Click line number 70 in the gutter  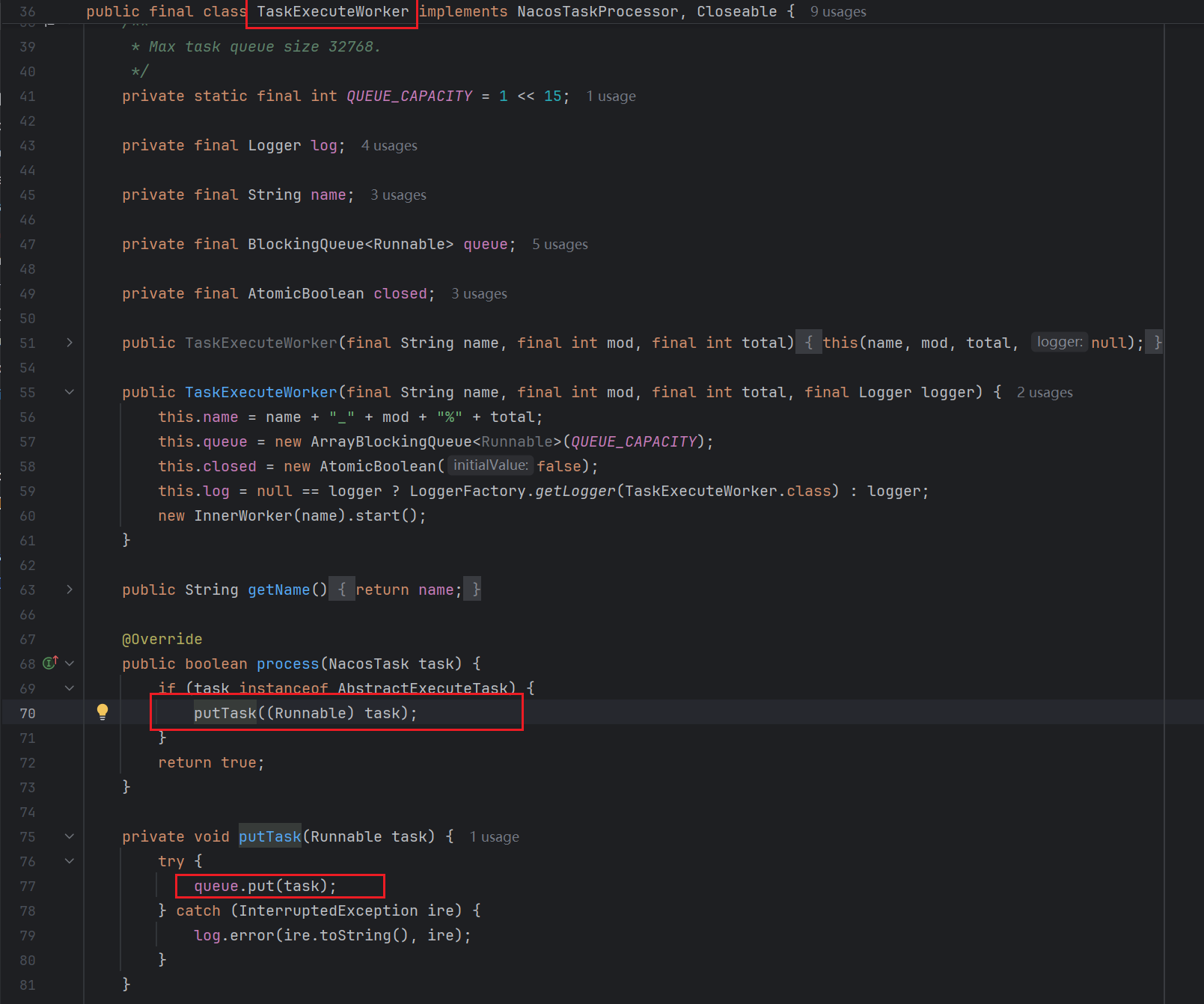[x=28, y=713]
